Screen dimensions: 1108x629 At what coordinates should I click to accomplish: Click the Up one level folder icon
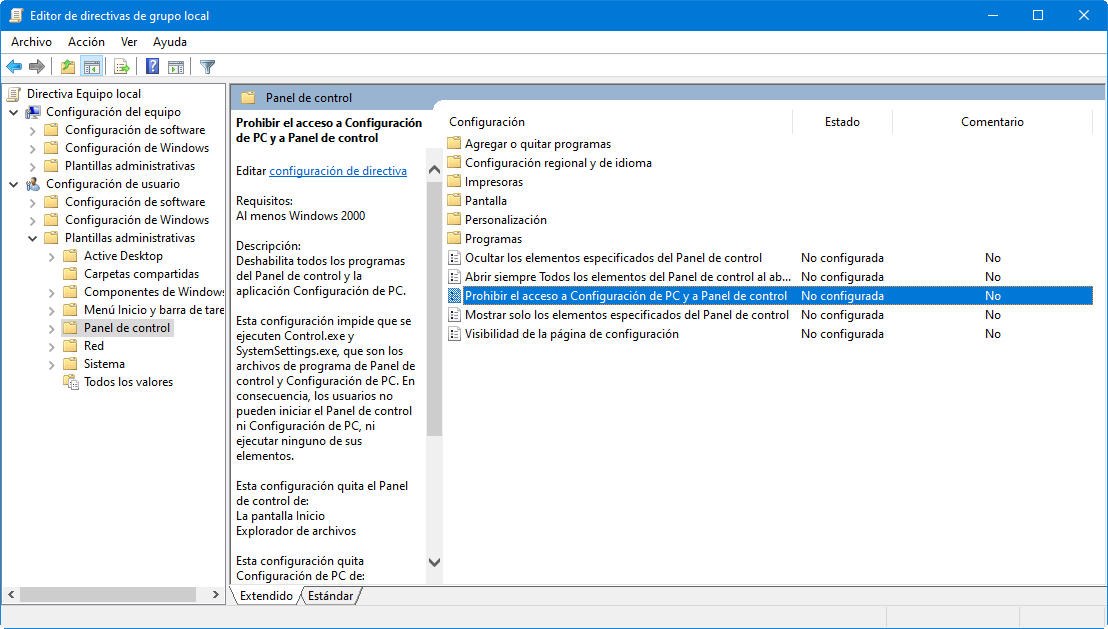coord(68,67)
